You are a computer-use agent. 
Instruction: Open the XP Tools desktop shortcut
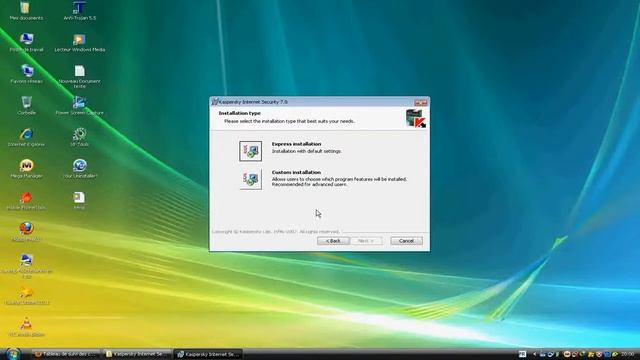point(80,137)
